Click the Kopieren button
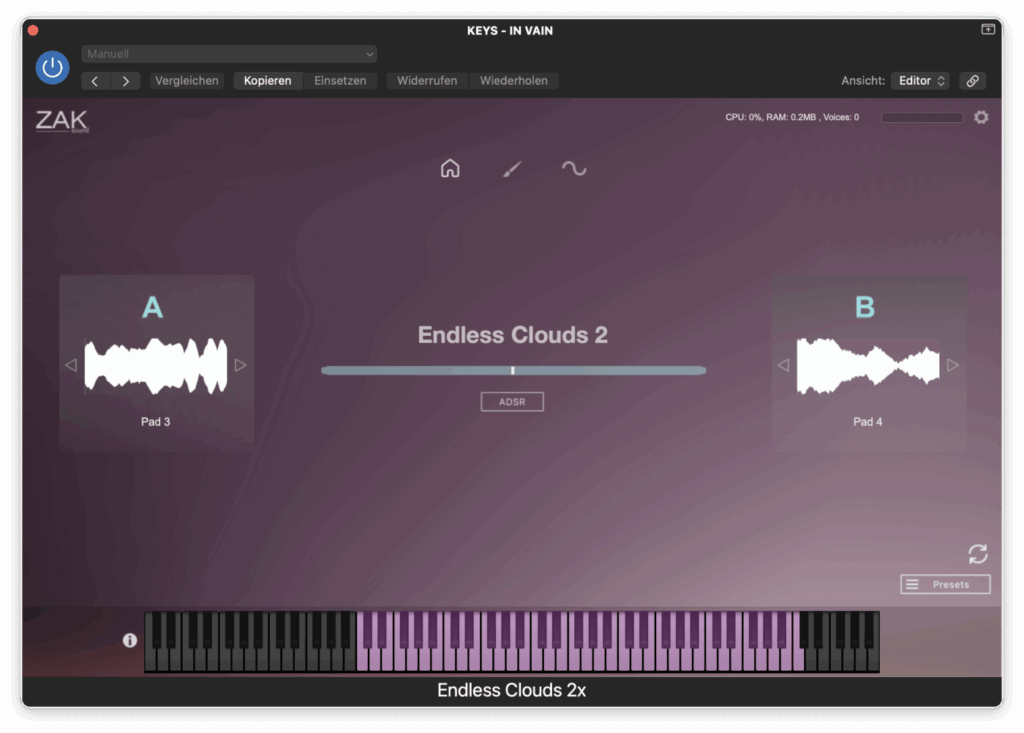 (x=268, y=81)
